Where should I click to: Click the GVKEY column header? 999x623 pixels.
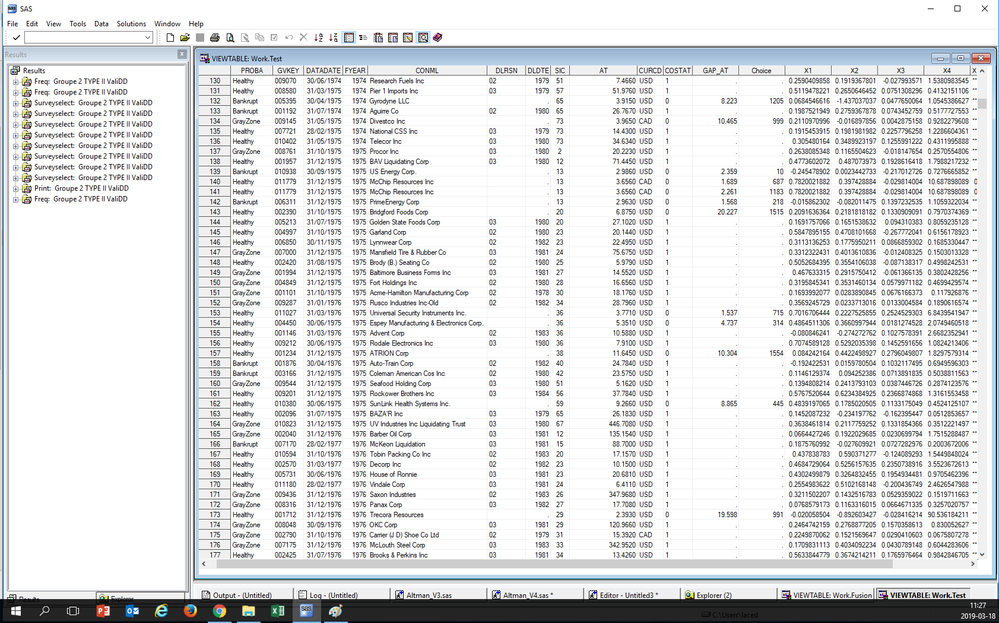coord(288,71)
